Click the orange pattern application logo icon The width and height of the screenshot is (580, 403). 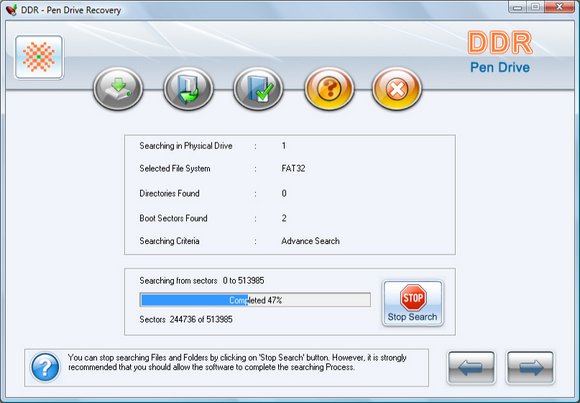(39, 57)
